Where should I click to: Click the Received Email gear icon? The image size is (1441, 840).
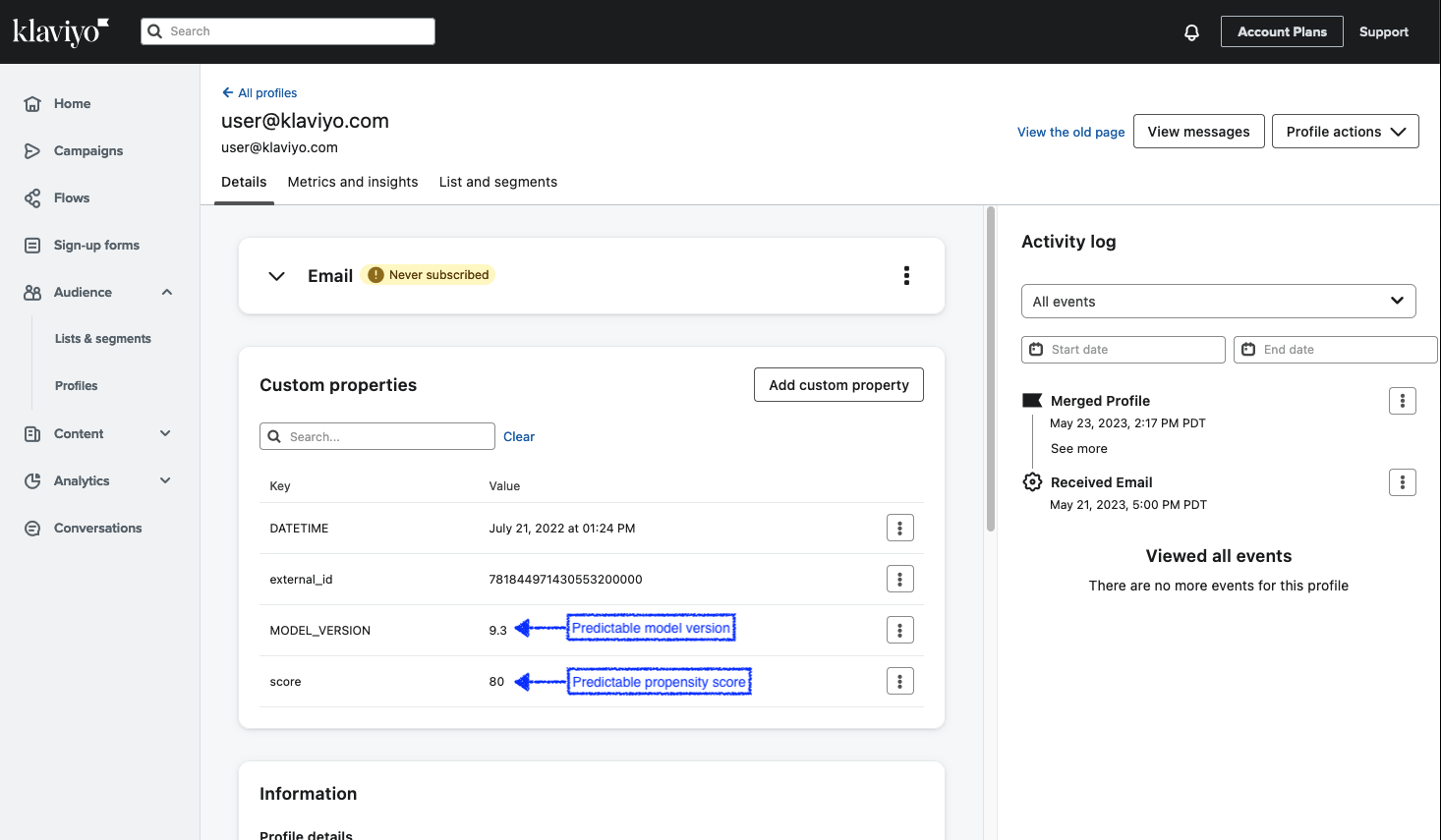1032,482
